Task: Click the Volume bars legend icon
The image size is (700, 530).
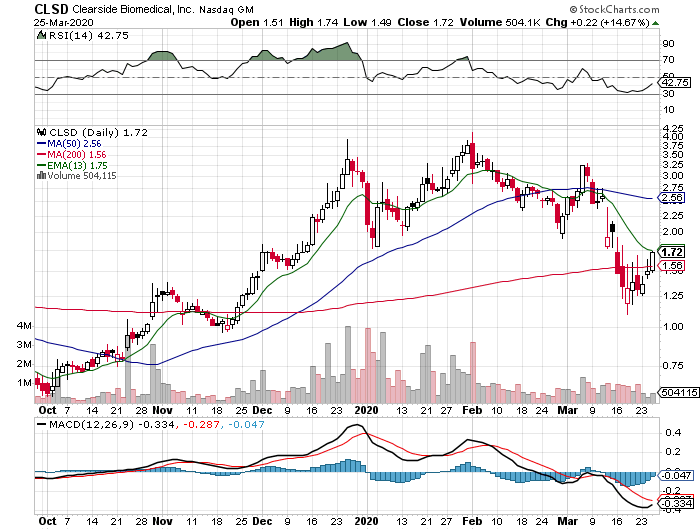Action: pos(41,175)
